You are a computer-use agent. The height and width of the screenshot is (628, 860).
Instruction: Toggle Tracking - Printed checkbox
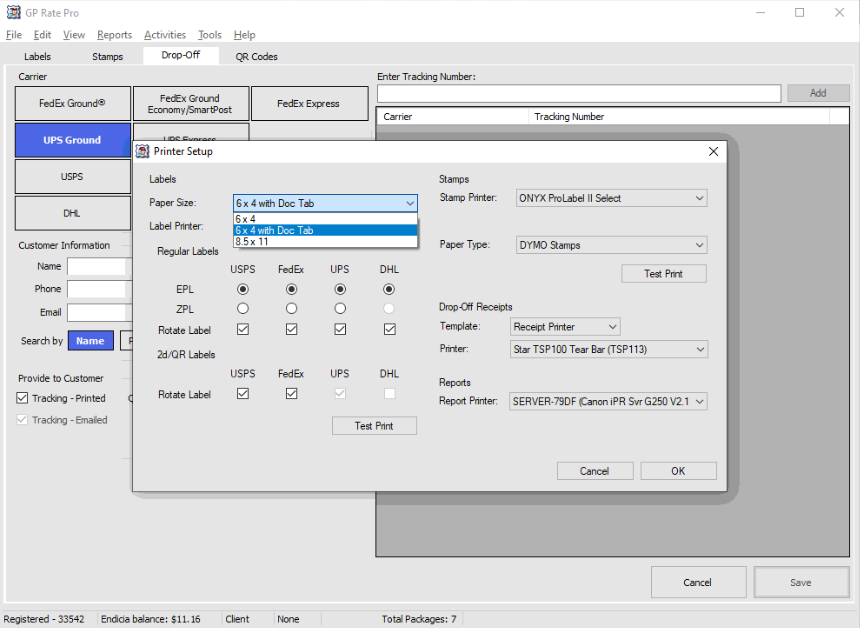pyautogui.click(x=22, y=398)
